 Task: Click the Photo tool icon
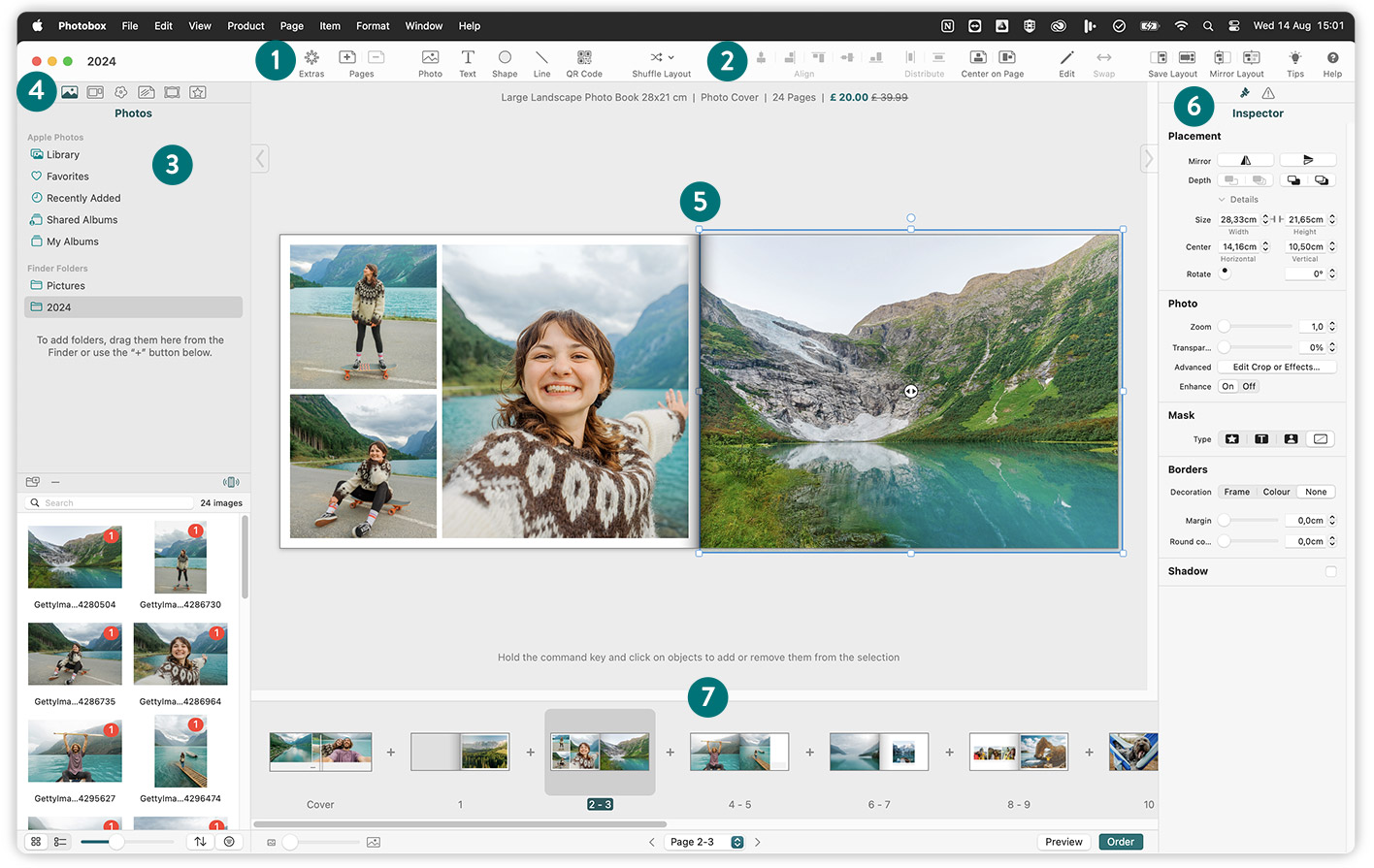[430, 58]
